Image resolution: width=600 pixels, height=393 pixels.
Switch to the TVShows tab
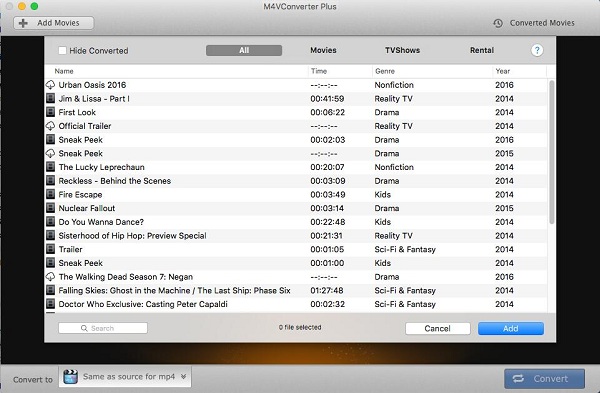click(x=402, y=50)
